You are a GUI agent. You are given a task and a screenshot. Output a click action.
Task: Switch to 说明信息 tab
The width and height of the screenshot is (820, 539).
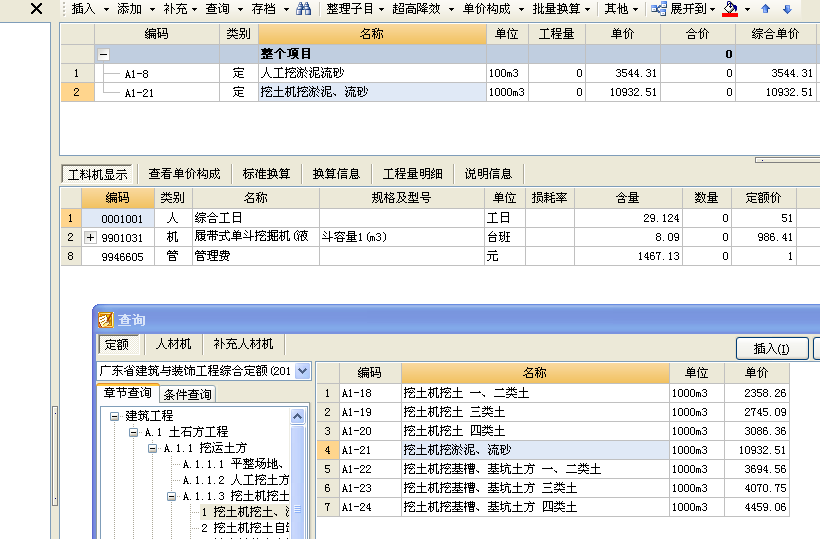488,174
